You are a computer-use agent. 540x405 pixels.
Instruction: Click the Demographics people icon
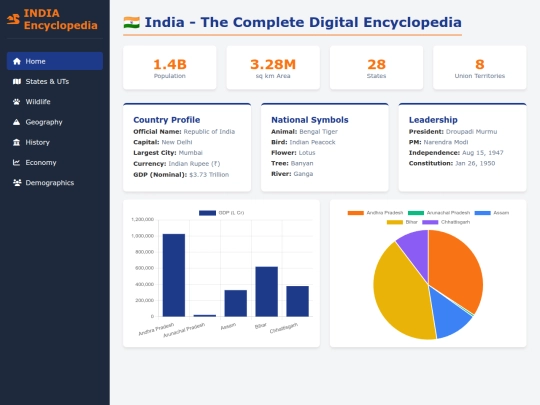click(17, 183)
